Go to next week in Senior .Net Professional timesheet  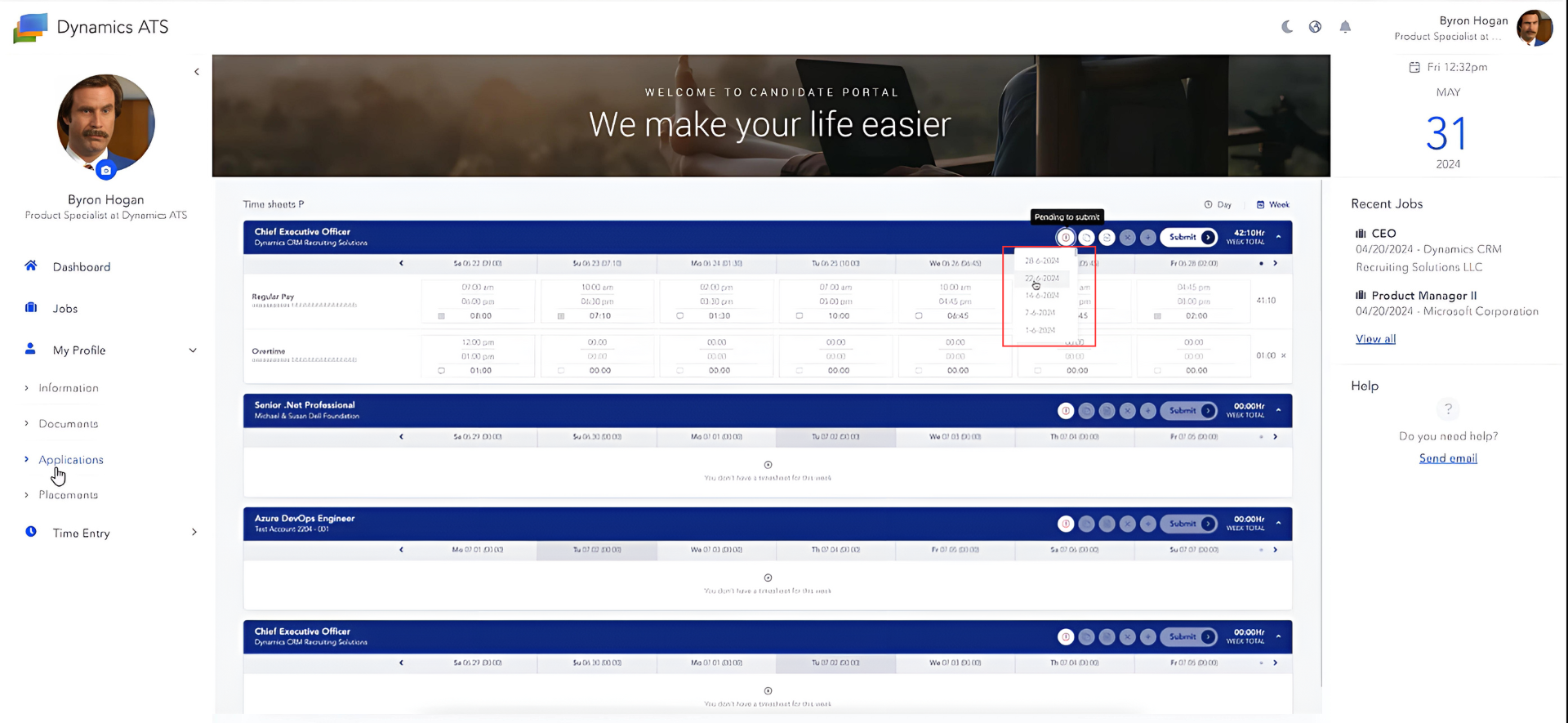(x=1275, y=436)
